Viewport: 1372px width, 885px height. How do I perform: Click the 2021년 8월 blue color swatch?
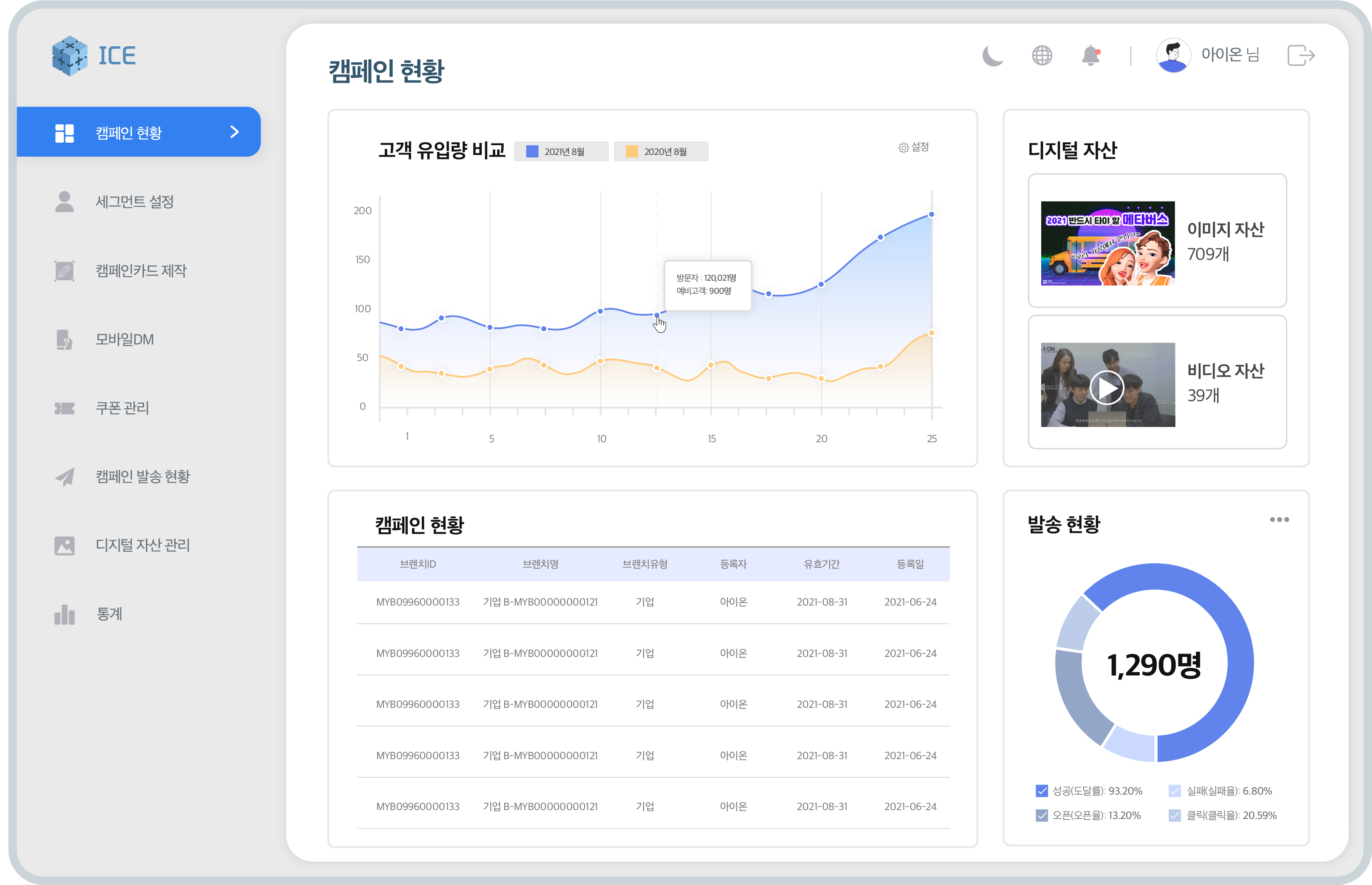tap(532, 152)
